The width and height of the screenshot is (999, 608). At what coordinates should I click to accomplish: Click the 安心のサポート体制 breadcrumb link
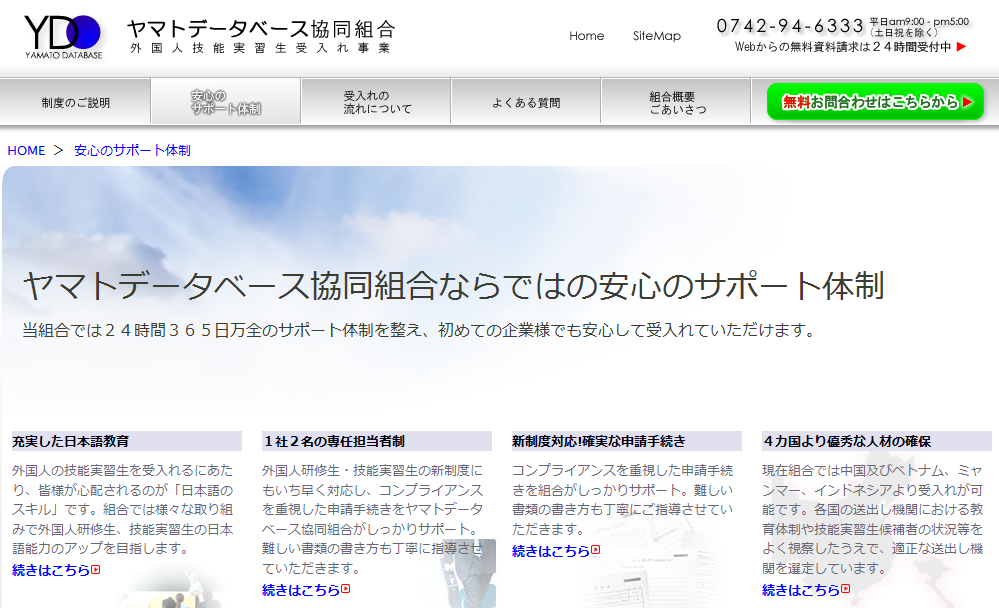[x=132, y=150]
